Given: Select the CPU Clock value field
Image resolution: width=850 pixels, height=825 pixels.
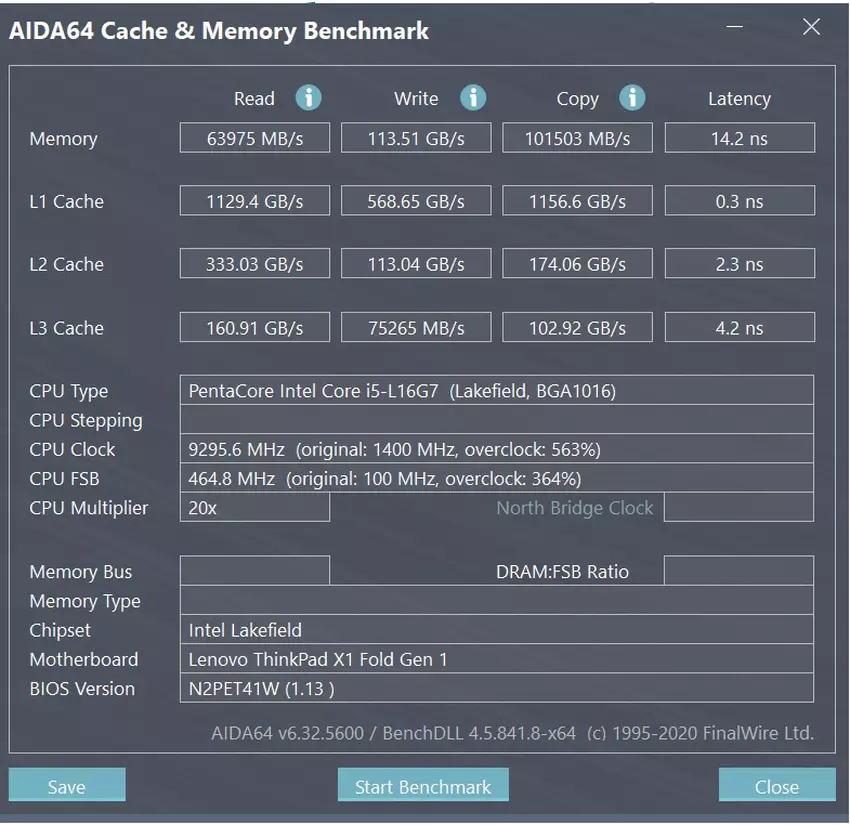Looking at the screenshot, I should [x=496, y=449].
